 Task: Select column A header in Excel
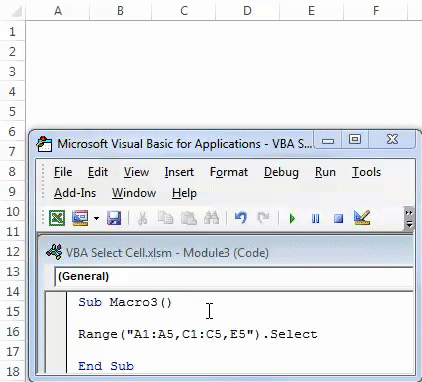point(58,11)
